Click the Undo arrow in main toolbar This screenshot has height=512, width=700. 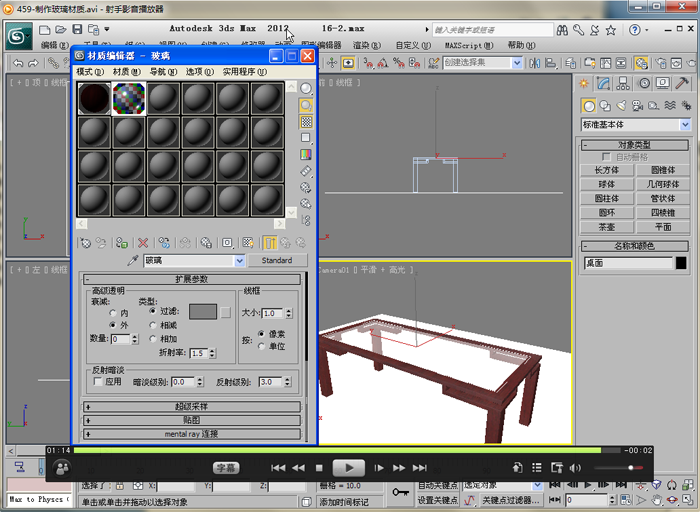coord(18,63)
